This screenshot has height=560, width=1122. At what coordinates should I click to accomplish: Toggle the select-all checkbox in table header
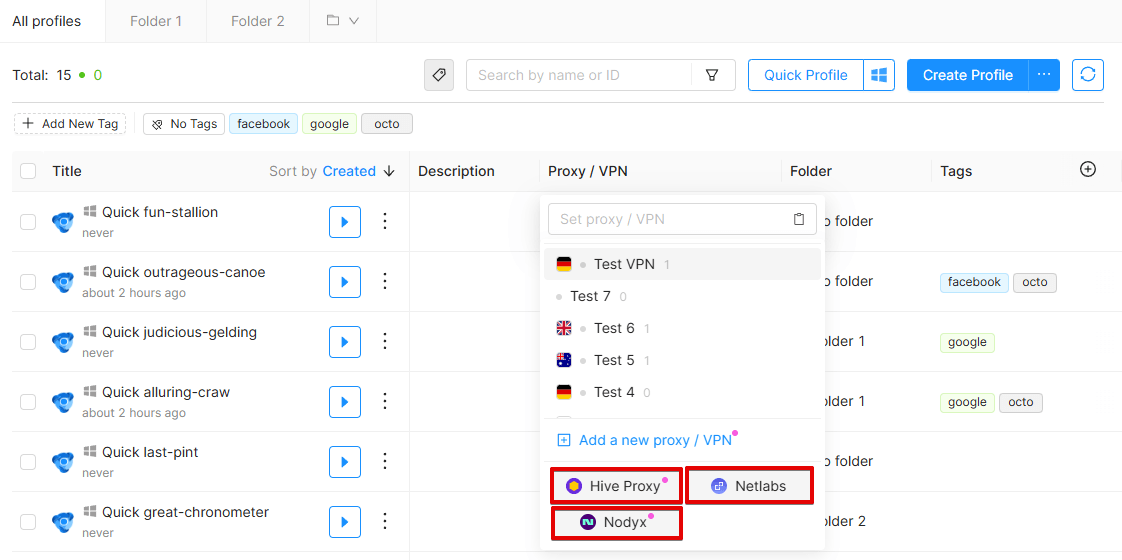point(28,171)
